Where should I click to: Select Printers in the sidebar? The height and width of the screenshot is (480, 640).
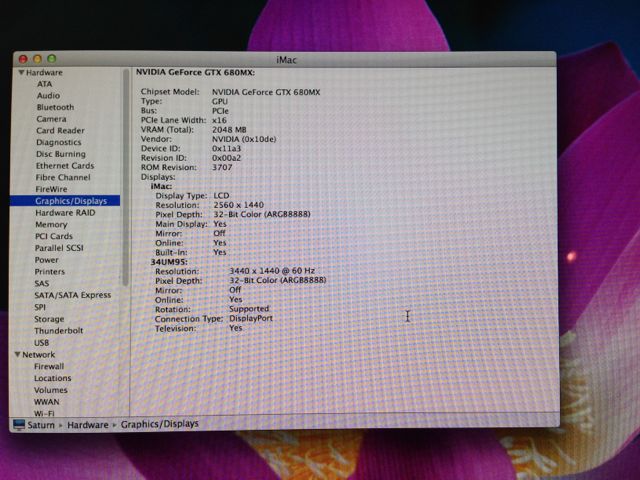pyautogui.click(x=50, y=271)
